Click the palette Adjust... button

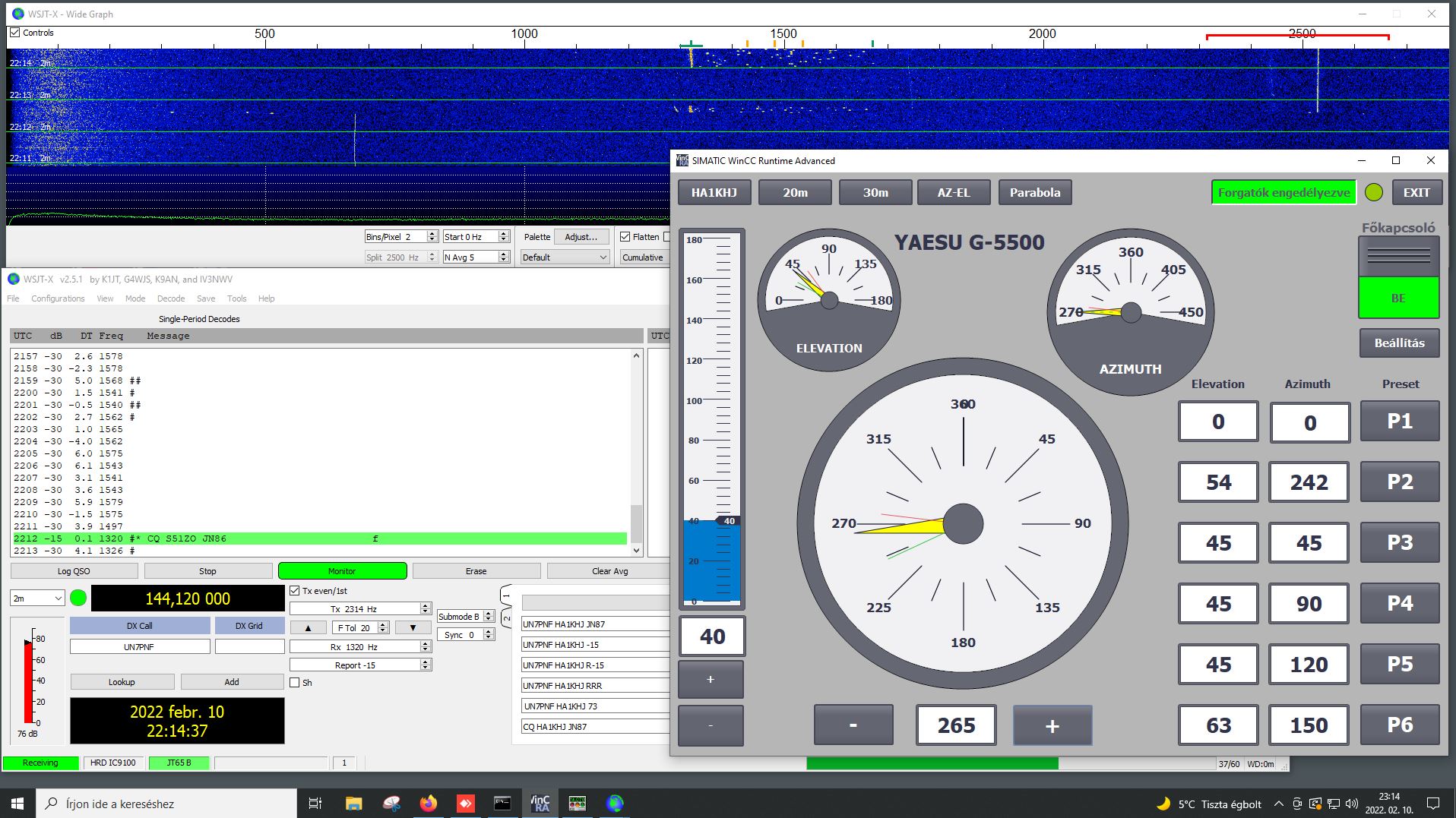(x=581, y=237)
